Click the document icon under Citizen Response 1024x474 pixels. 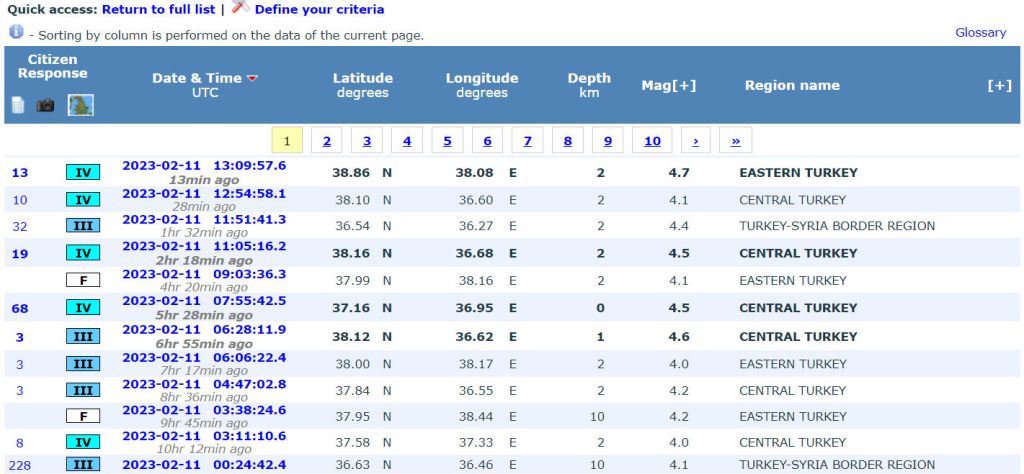[18, 105]
